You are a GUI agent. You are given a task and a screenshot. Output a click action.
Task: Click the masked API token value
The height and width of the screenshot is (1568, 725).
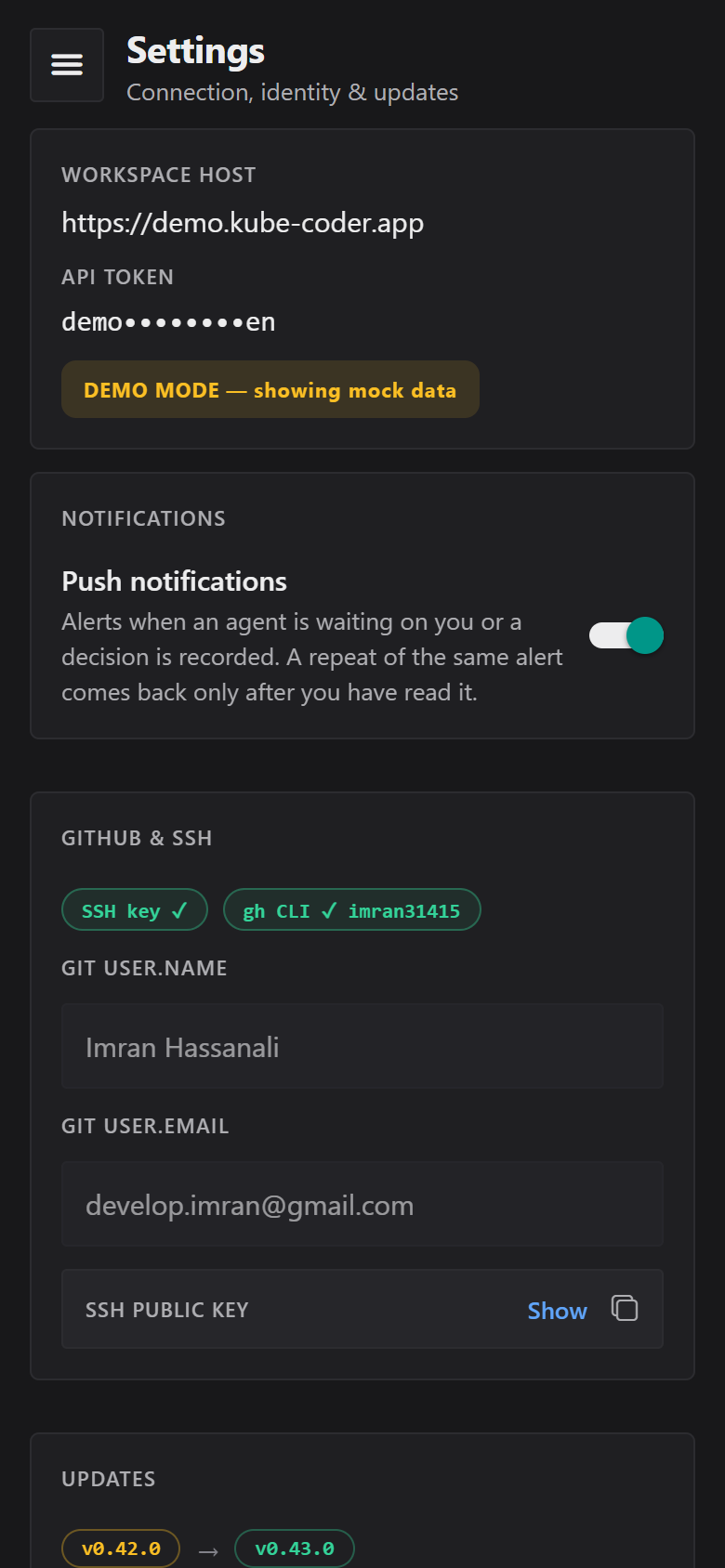tap(168, 321)
